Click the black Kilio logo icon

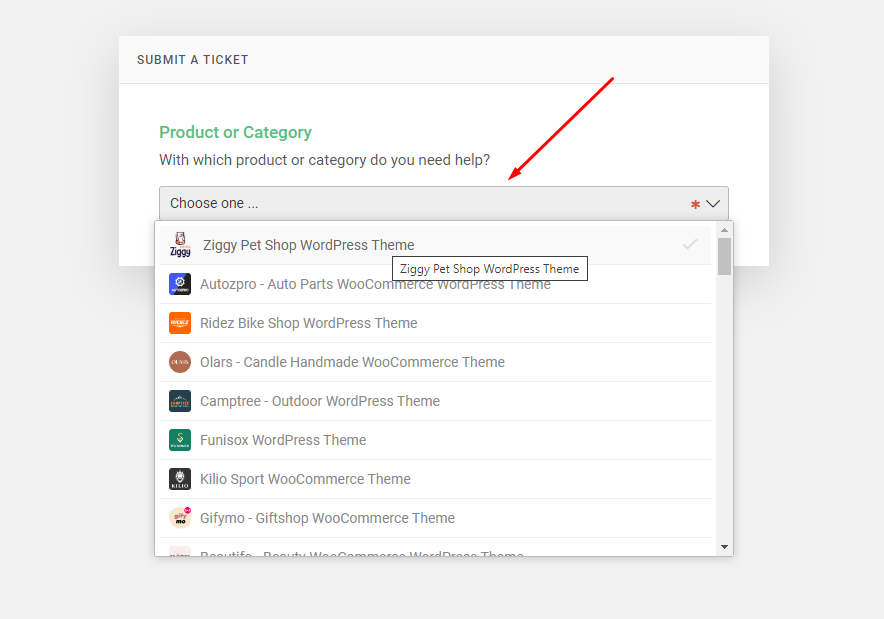point(180,479)
